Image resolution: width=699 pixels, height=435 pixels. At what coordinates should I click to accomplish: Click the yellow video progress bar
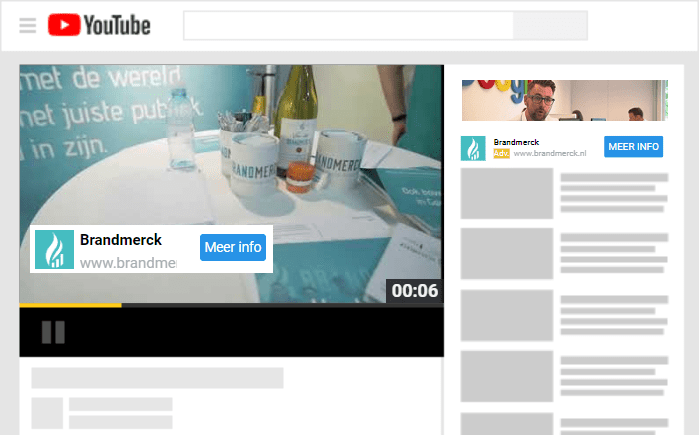pyautogui.click(x=70, y=305)
